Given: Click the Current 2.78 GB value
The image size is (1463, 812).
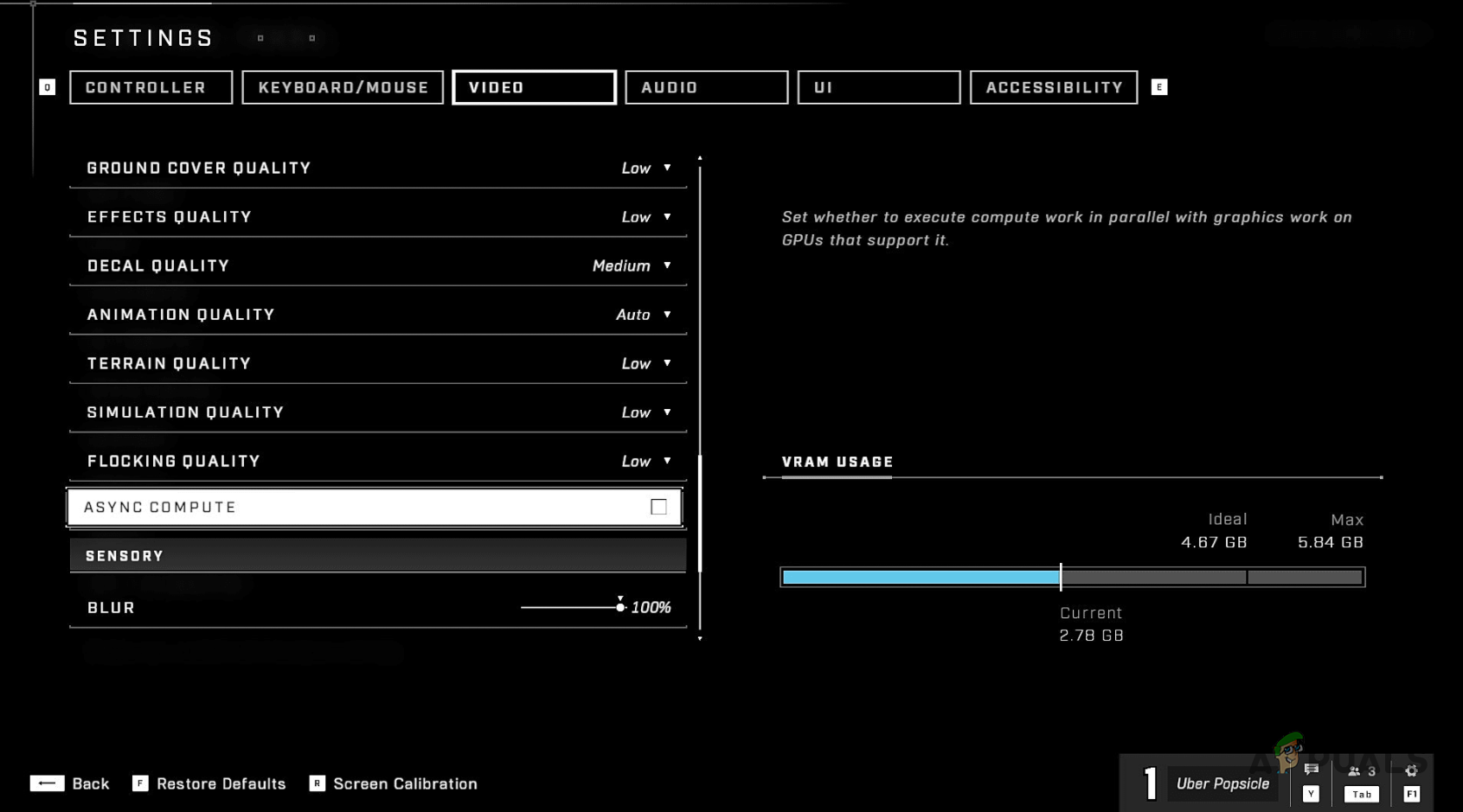Looking at the screenshot, I should coord(1092,636).
